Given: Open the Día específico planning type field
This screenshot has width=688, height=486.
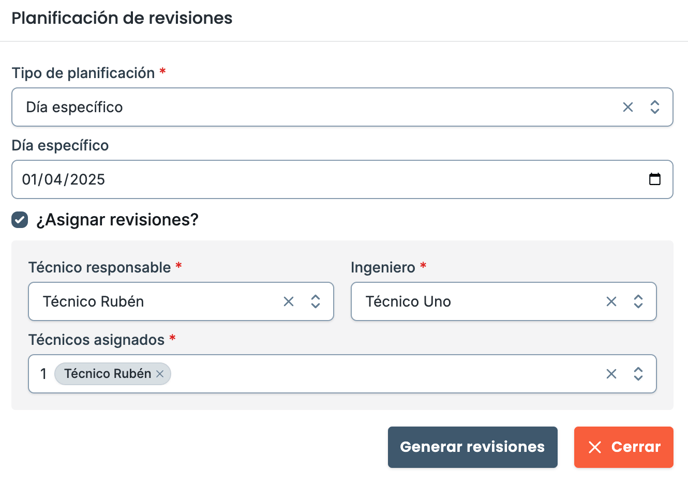Looking at the screenshot, I should [342, 107].
